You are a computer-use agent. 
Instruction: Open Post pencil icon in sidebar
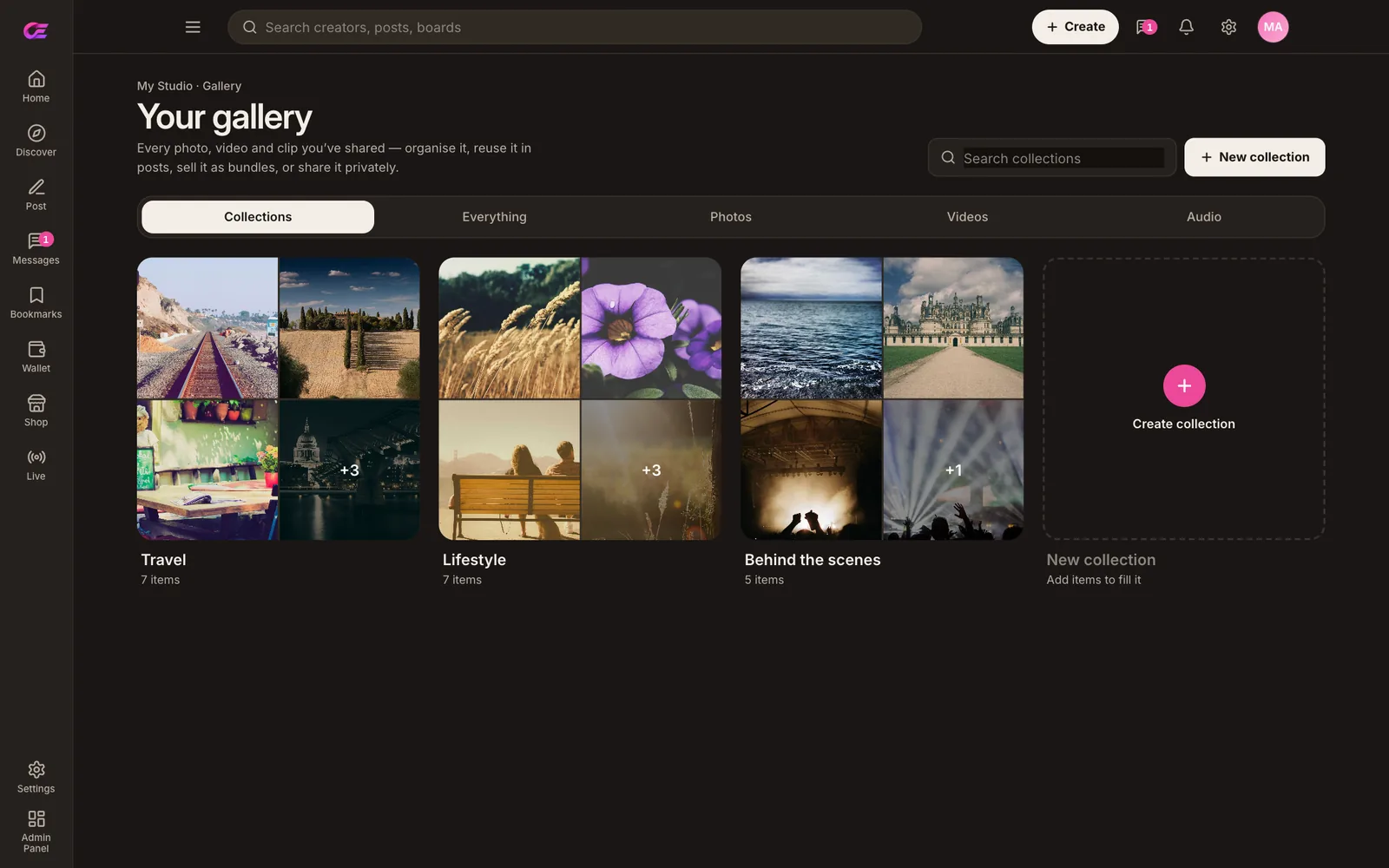[36, 187]
